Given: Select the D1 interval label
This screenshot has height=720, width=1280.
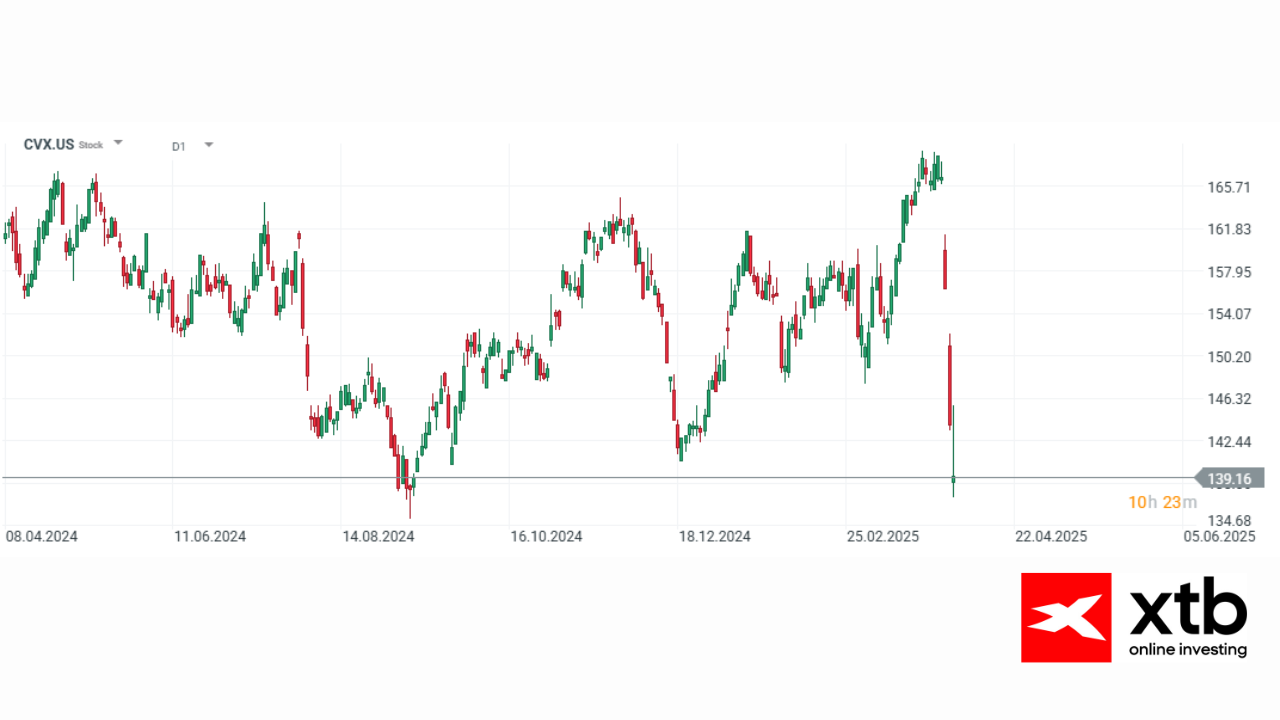Looking at the screenshot, I should click(179, 146).
